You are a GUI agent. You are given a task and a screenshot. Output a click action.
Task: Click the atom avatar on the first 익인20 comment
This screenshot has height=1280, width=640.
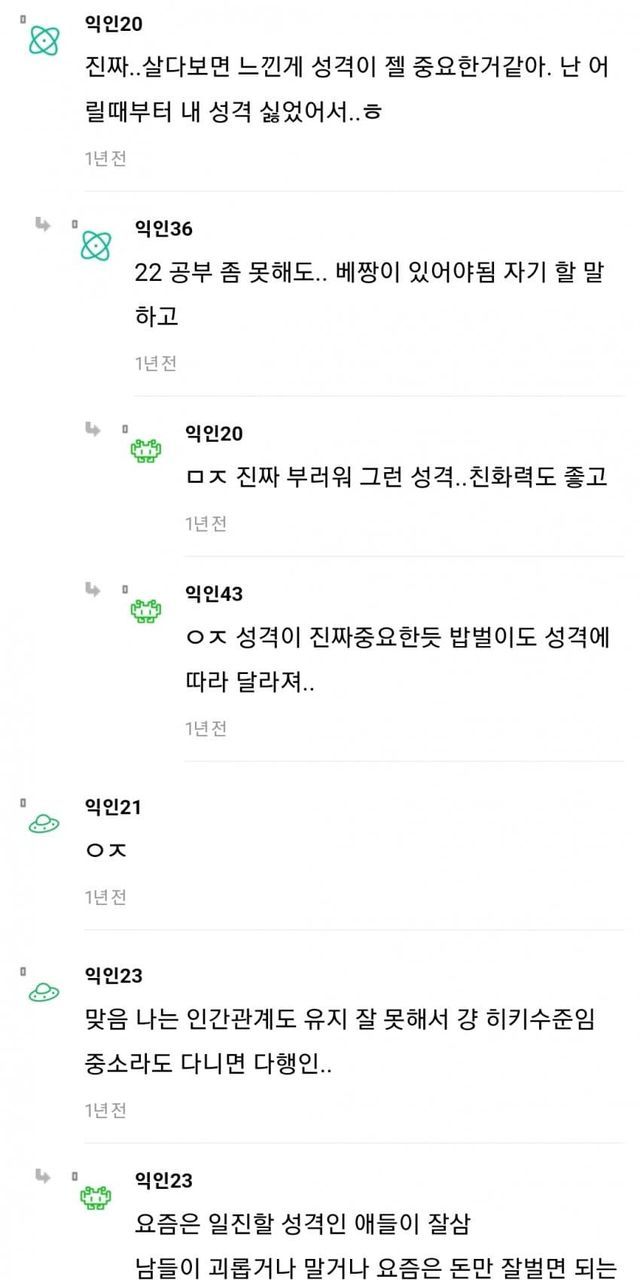tap(43, 40)
